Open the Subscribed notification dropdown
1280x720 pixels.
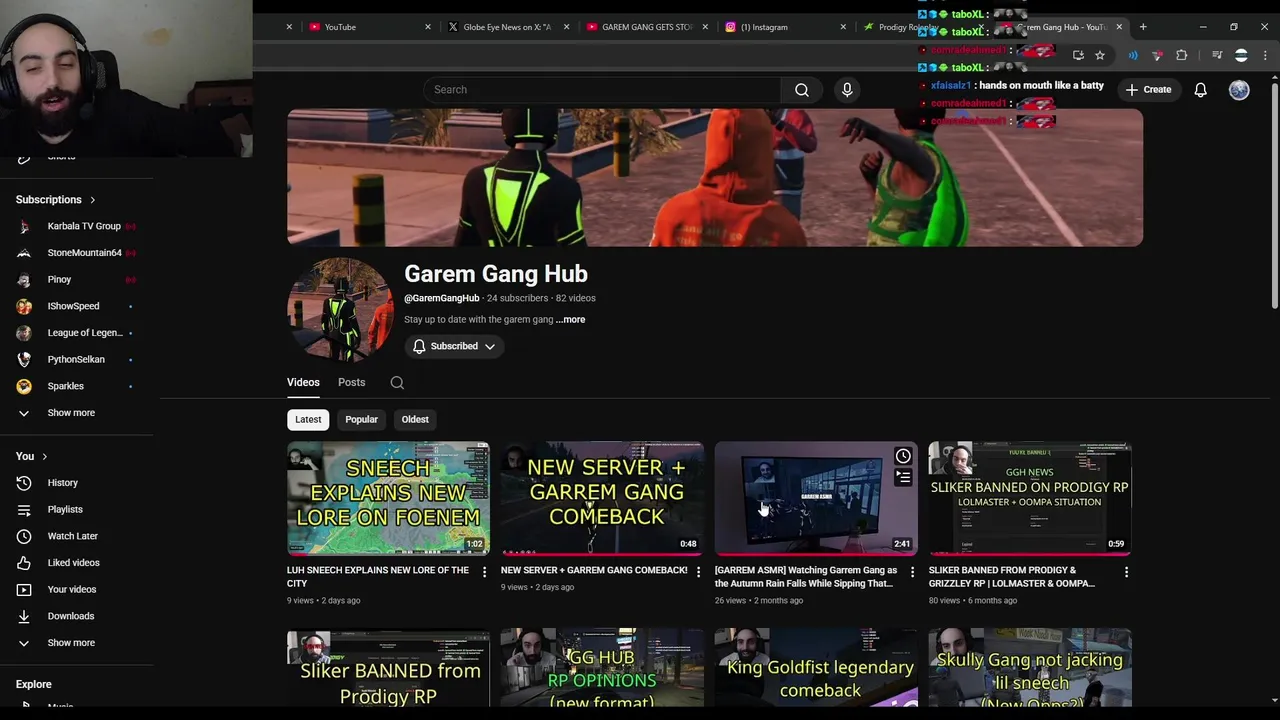point(455,346)
